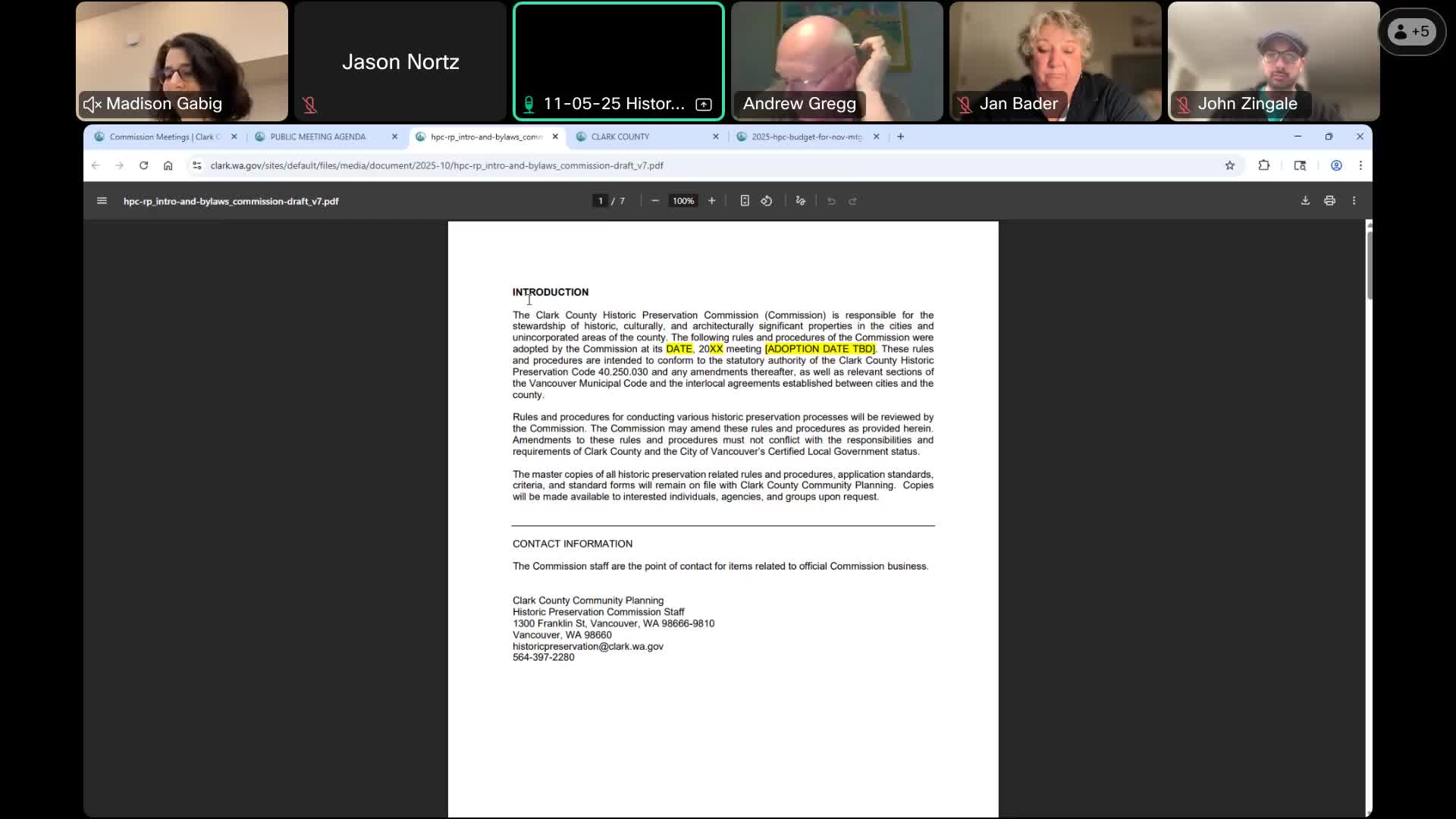
Task: Unmute John Zingale's microphone
Action: click(1184, 105)
